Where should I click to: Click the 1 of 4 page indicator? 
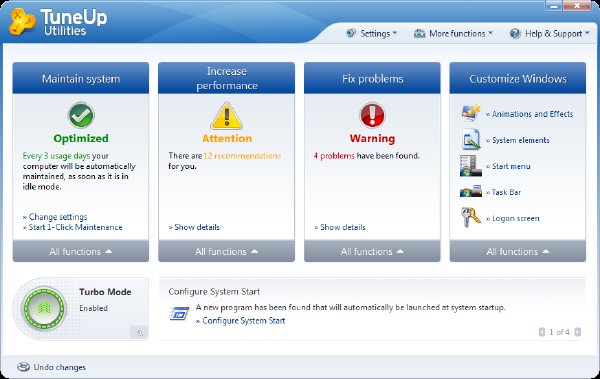pyautogui.click(x=559, y=332)
